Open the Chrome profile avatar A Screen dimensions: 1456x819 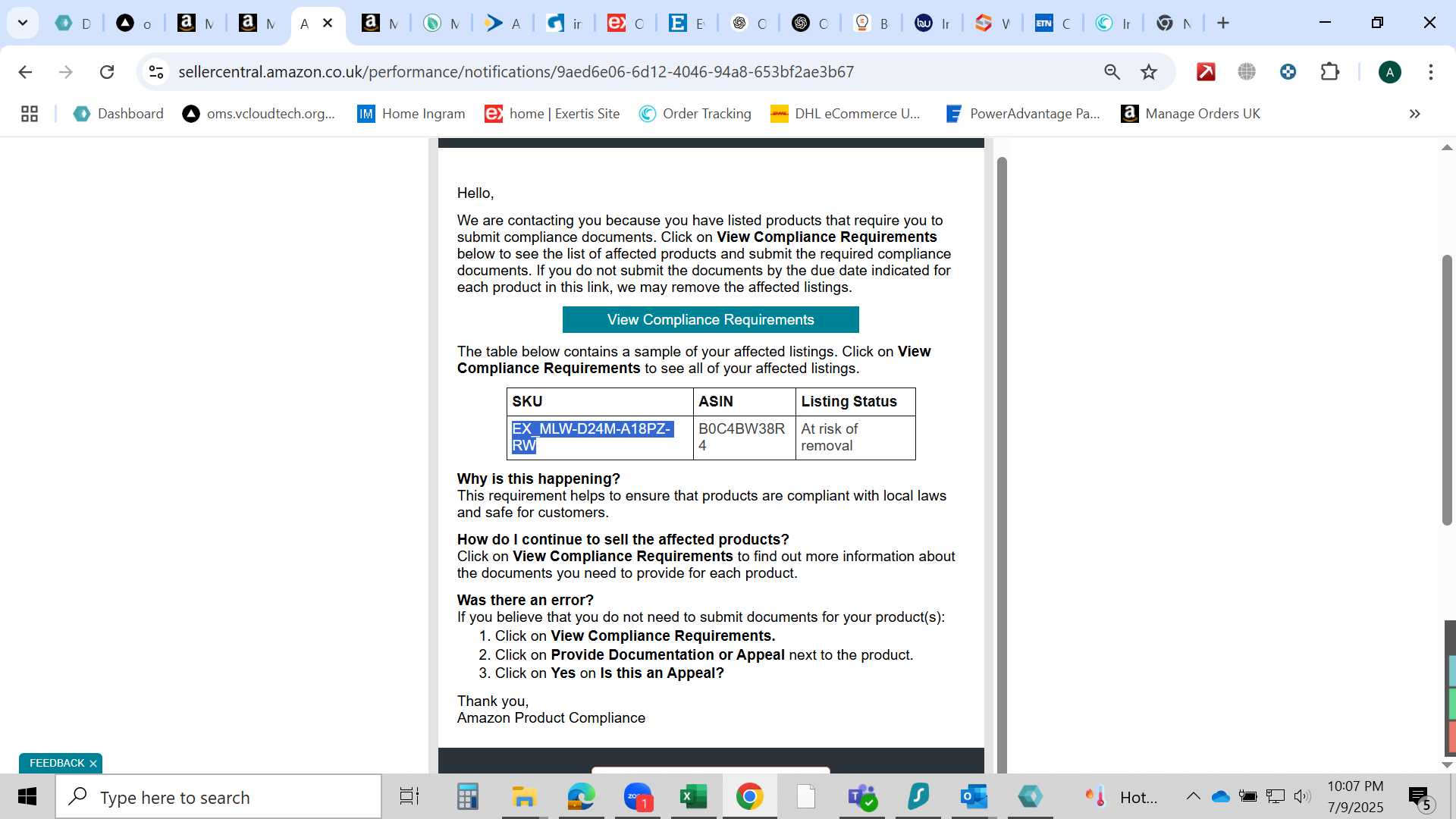[1389, 72]
